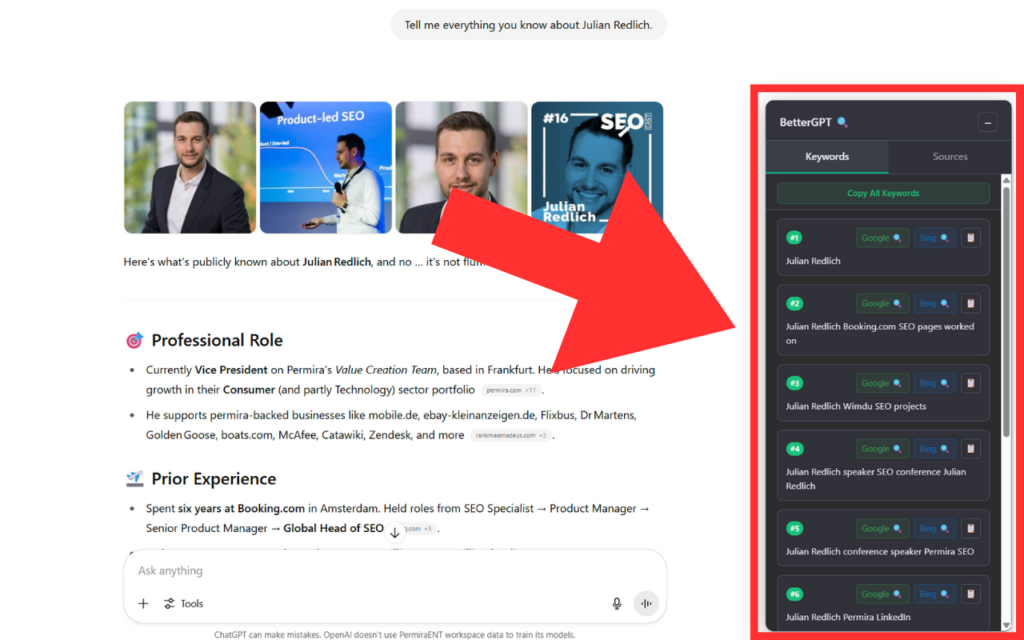Copy keyword #5 about Permira SEO

(970, 528)
